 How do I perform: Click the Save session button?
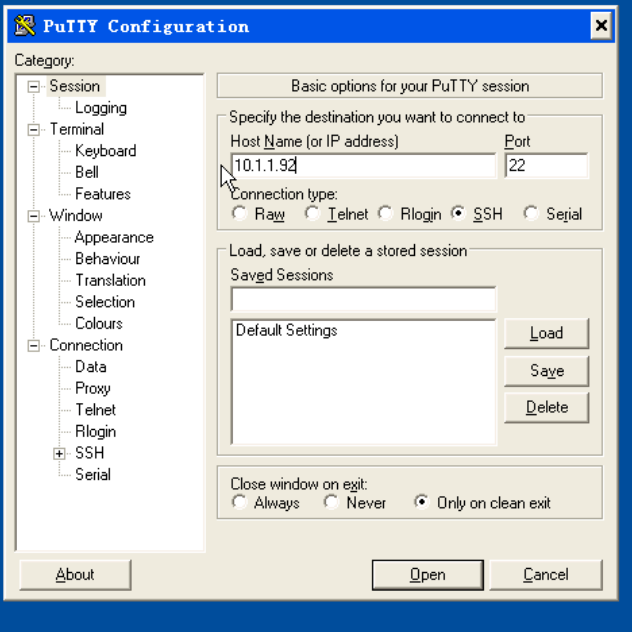tap(547, 371)
